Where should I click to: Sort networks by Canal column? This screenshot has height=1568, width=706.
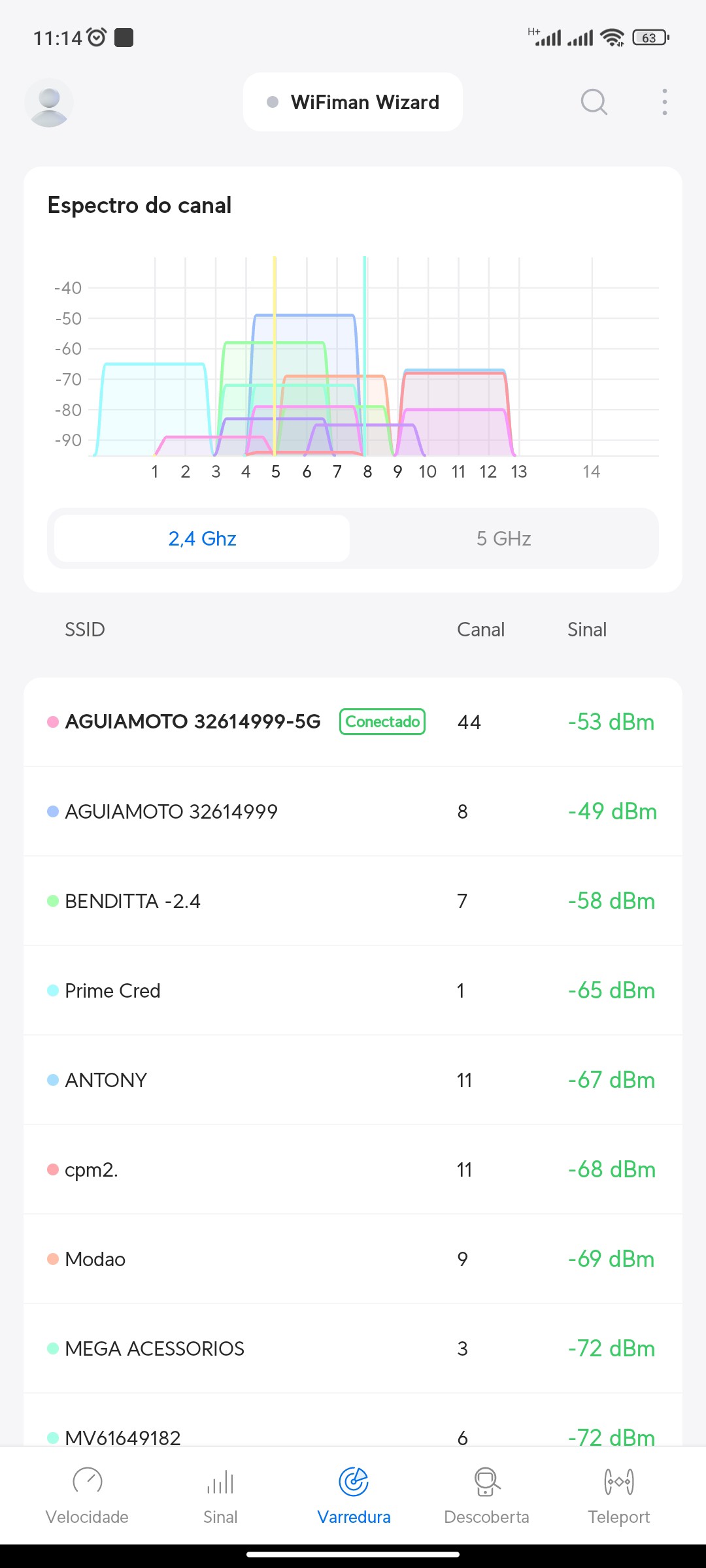click(x=480, y=630)
